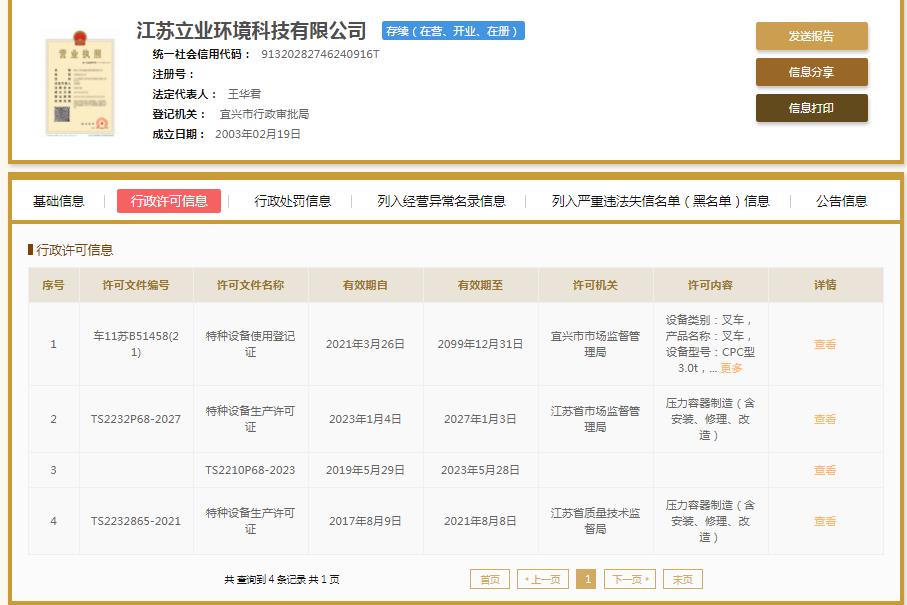The width and height of the screenshot is (907, 605).
Task: Click the authority cell 宜兴市市场监督管理局
Action: [x=595, y=344]
